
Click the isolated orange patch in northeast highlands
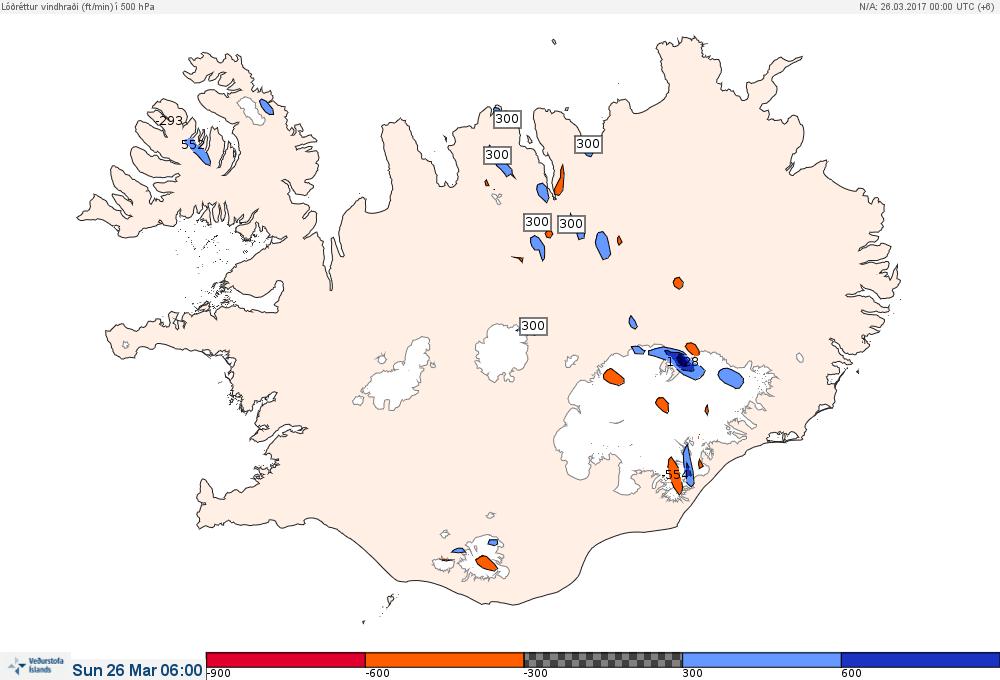click(678, 283)
